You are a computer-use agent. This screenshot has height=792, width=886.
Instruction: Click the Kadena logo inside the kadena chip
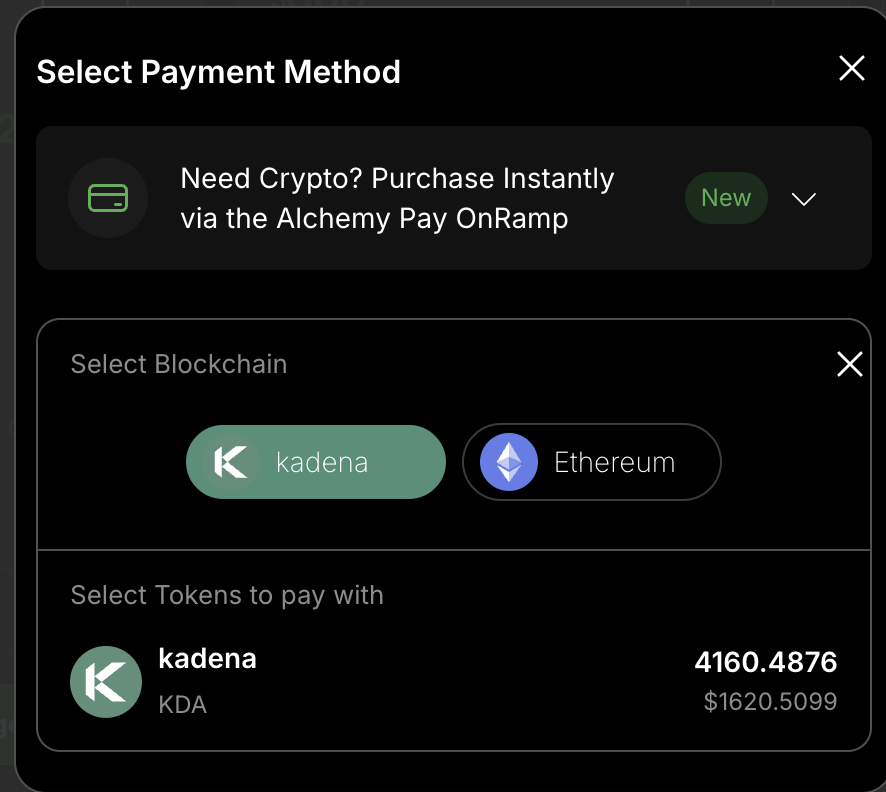tap(231, 462)
